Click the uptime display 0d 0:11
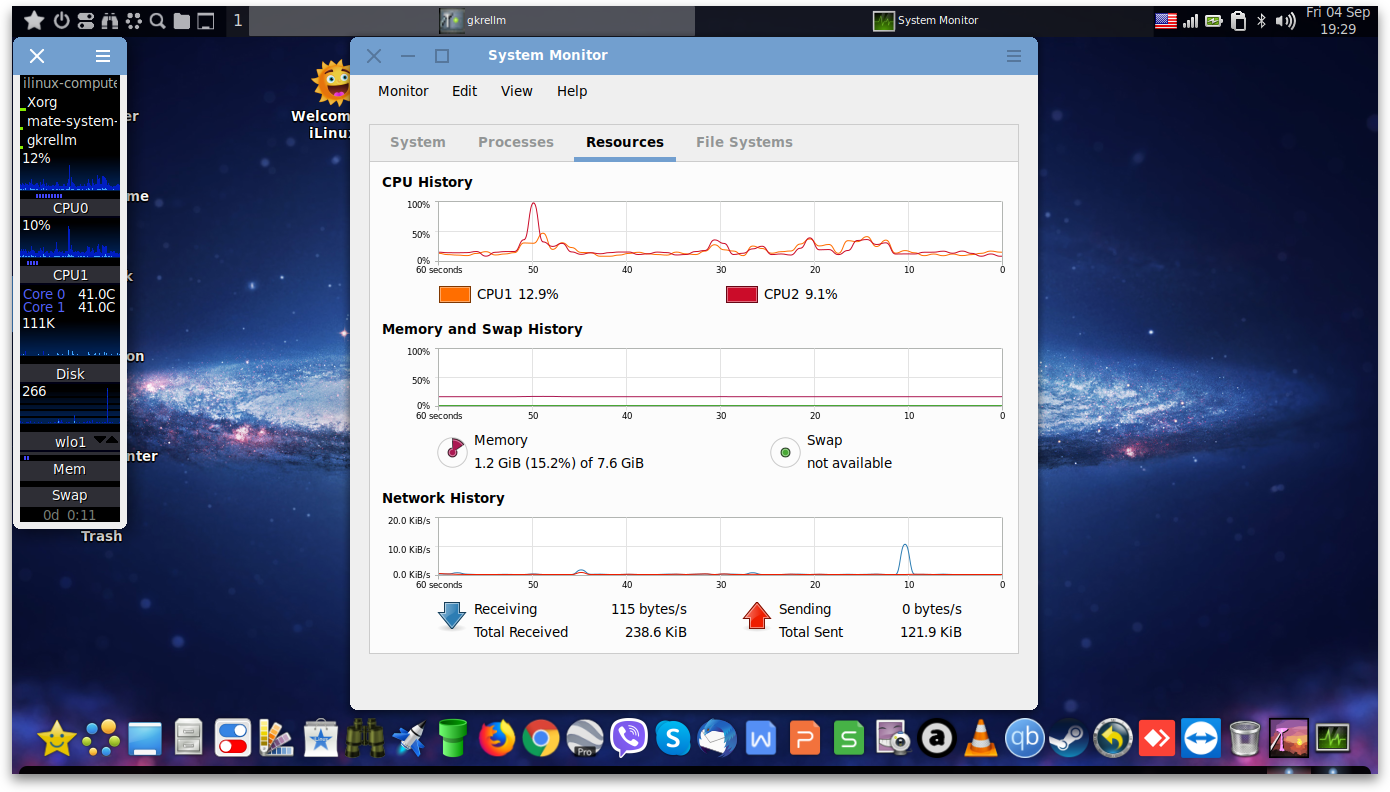 (70, 515)
